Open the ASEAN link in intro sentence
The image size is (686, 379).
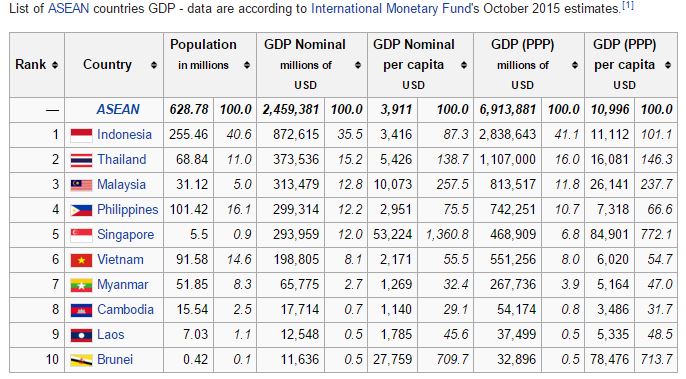click(x=68, y=9)
